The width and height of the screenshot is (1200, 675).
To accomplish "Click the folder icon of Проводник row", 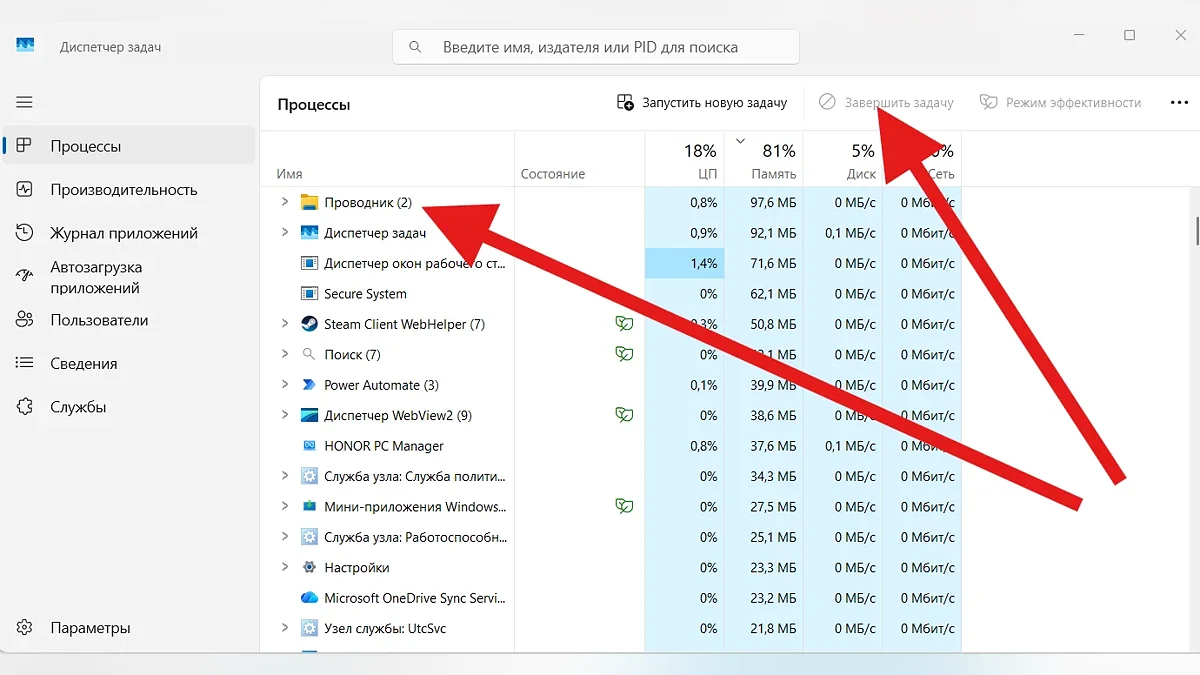I will pos(309,203).
